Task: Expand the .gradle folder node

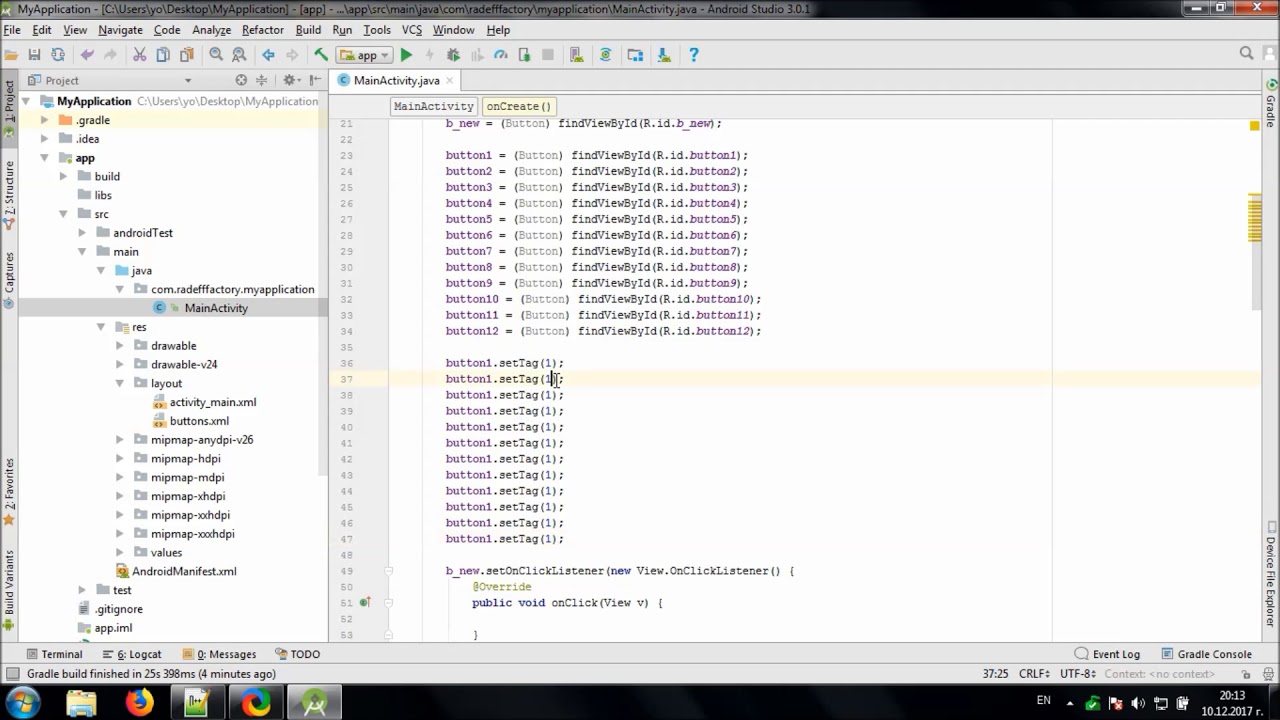Action: click(44, 120)
